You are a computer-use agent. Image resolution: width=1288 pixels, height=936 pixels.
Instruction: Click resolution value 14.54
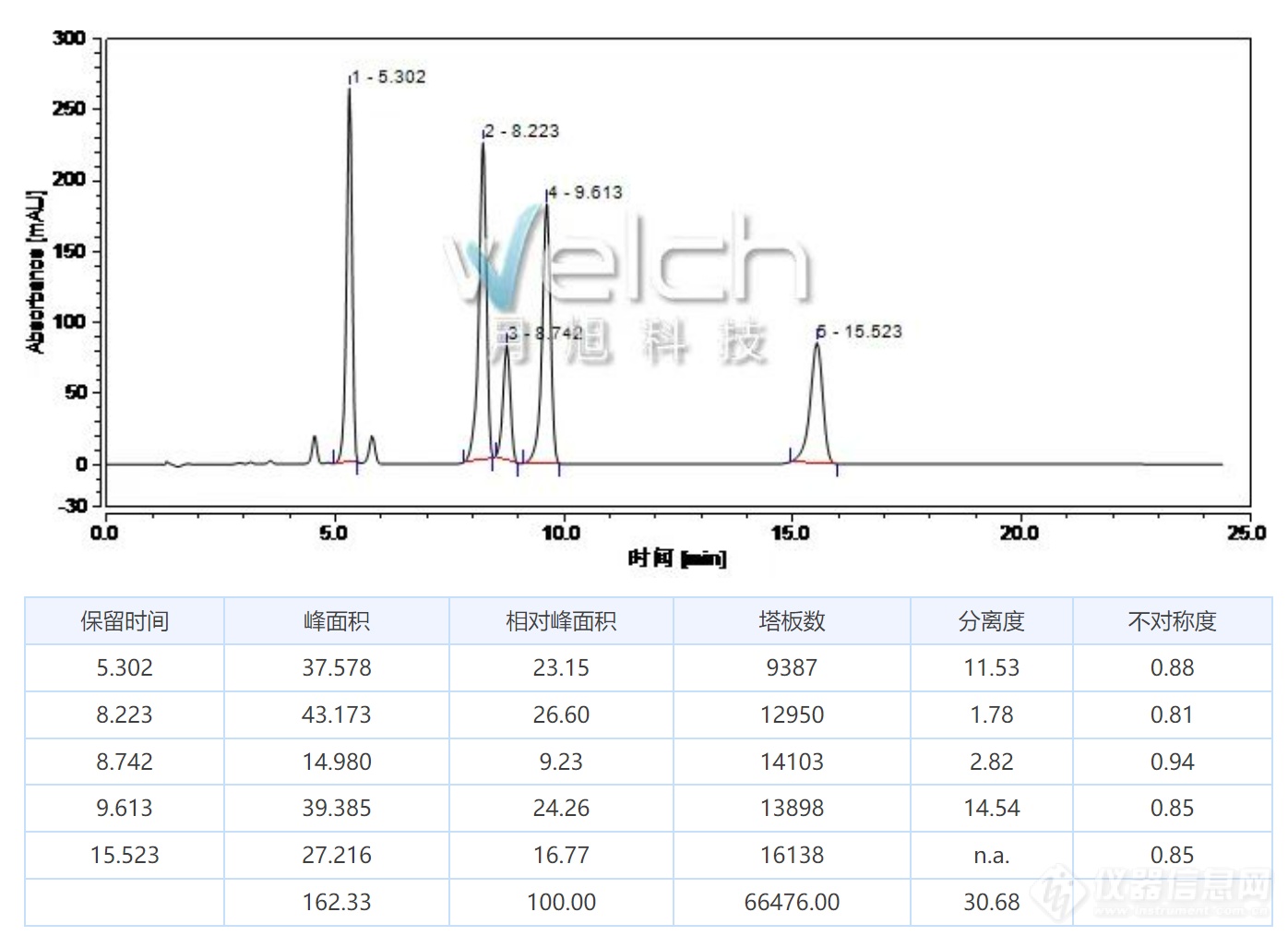pos(992,808)
